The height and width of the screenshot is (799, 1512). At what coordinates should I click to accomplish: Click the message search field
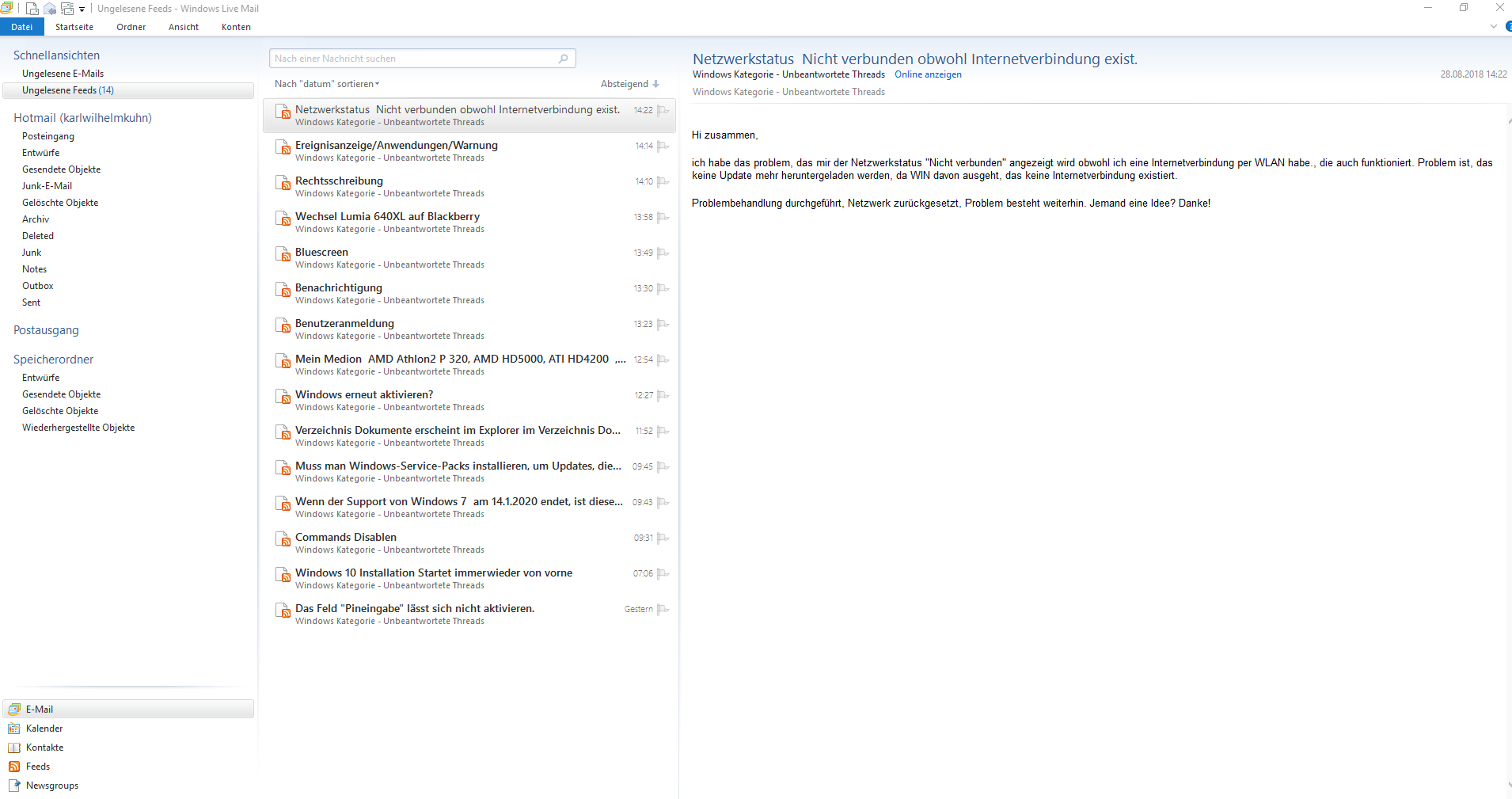423,59
